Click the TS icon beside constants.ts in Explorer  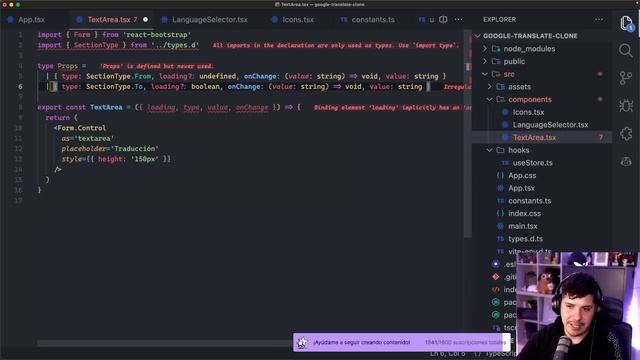click(x=500, y=201)
